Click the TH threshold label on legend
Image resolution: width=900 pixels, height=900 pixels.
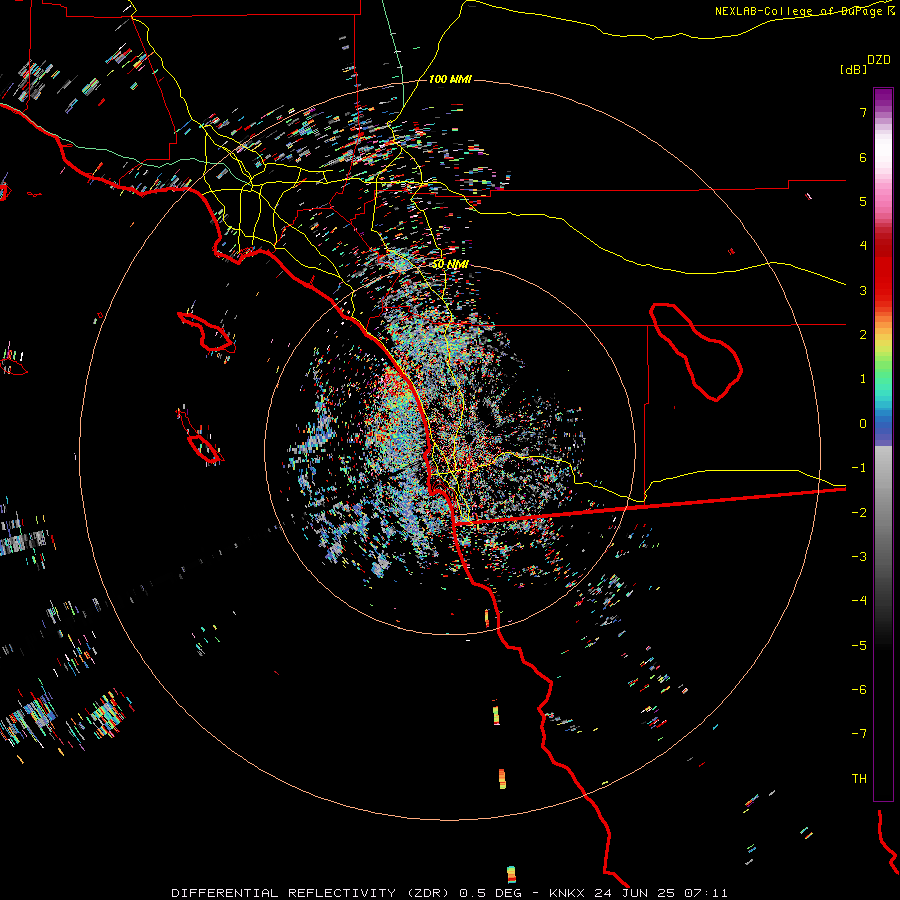(x=859, y=779)
